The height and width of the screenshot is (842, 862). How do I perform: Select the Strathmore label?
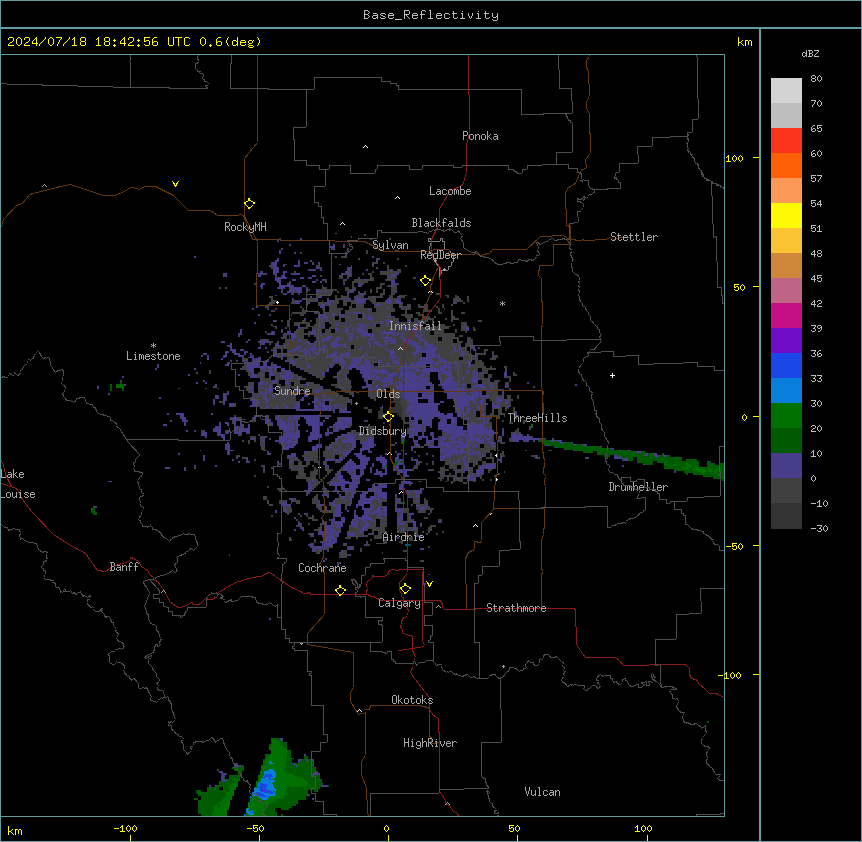tap(516, 608)
